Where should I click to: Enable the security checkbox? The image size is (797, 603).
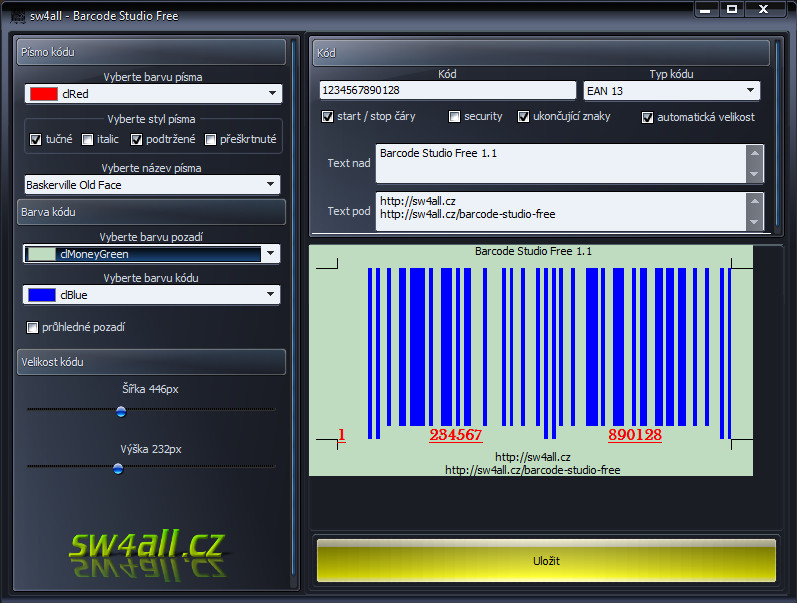click(454, 117)
